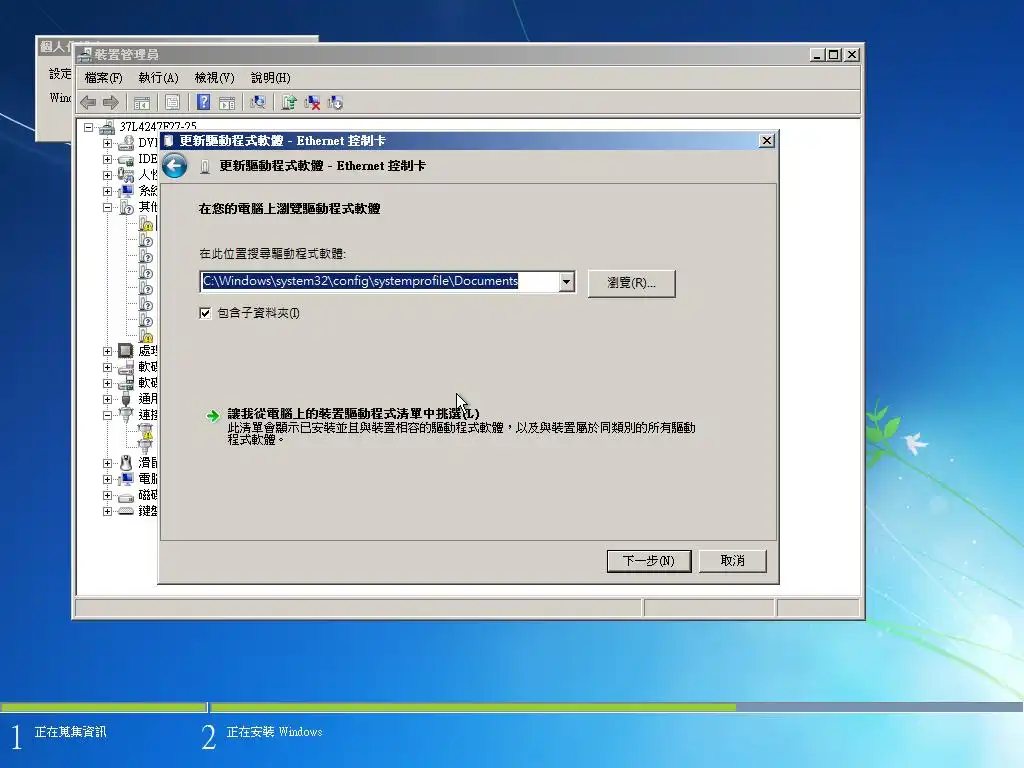Select the DVD drive category icon
The height and width of the screenshot is (768, 1024).
coord(126,143)
